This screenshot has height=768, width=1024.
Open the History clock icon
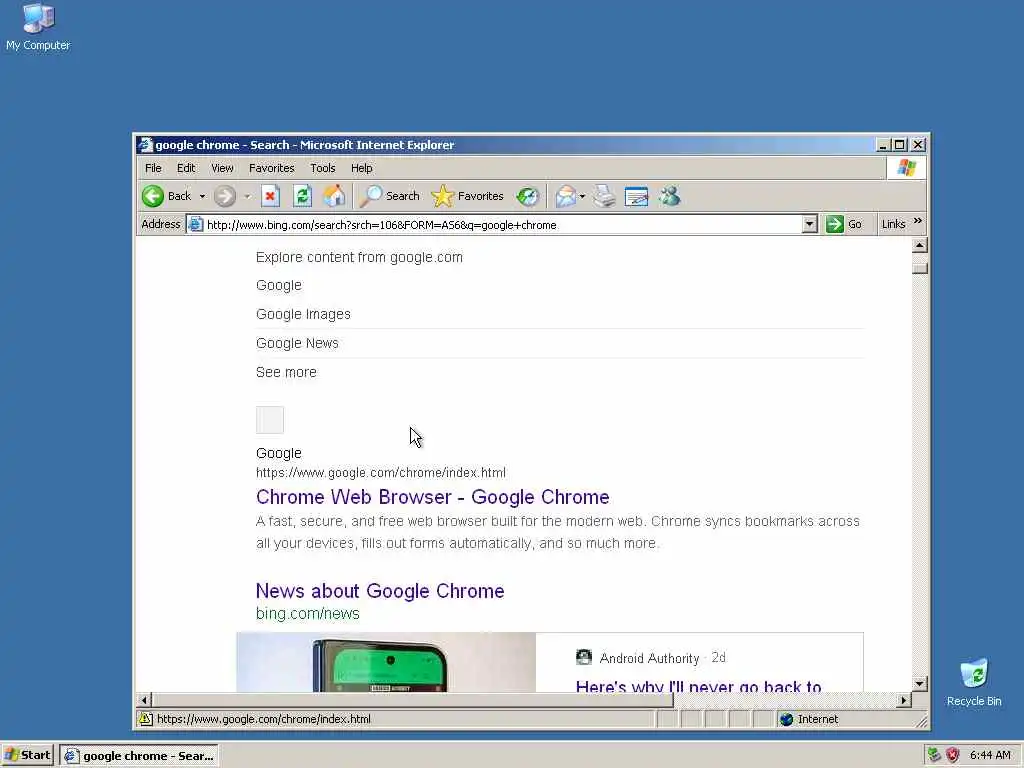[x=527, y=196]
